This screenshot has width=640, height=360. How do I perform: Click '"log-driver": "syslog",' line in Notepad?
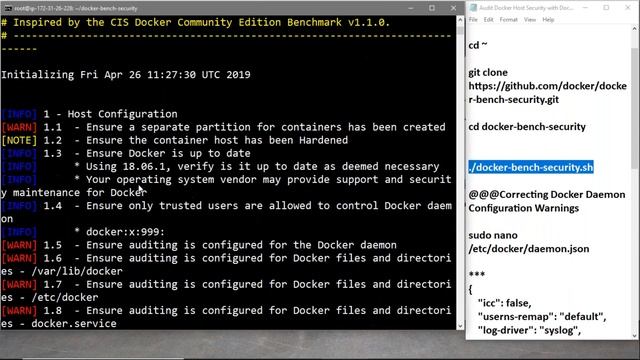(x=529, y=330)
